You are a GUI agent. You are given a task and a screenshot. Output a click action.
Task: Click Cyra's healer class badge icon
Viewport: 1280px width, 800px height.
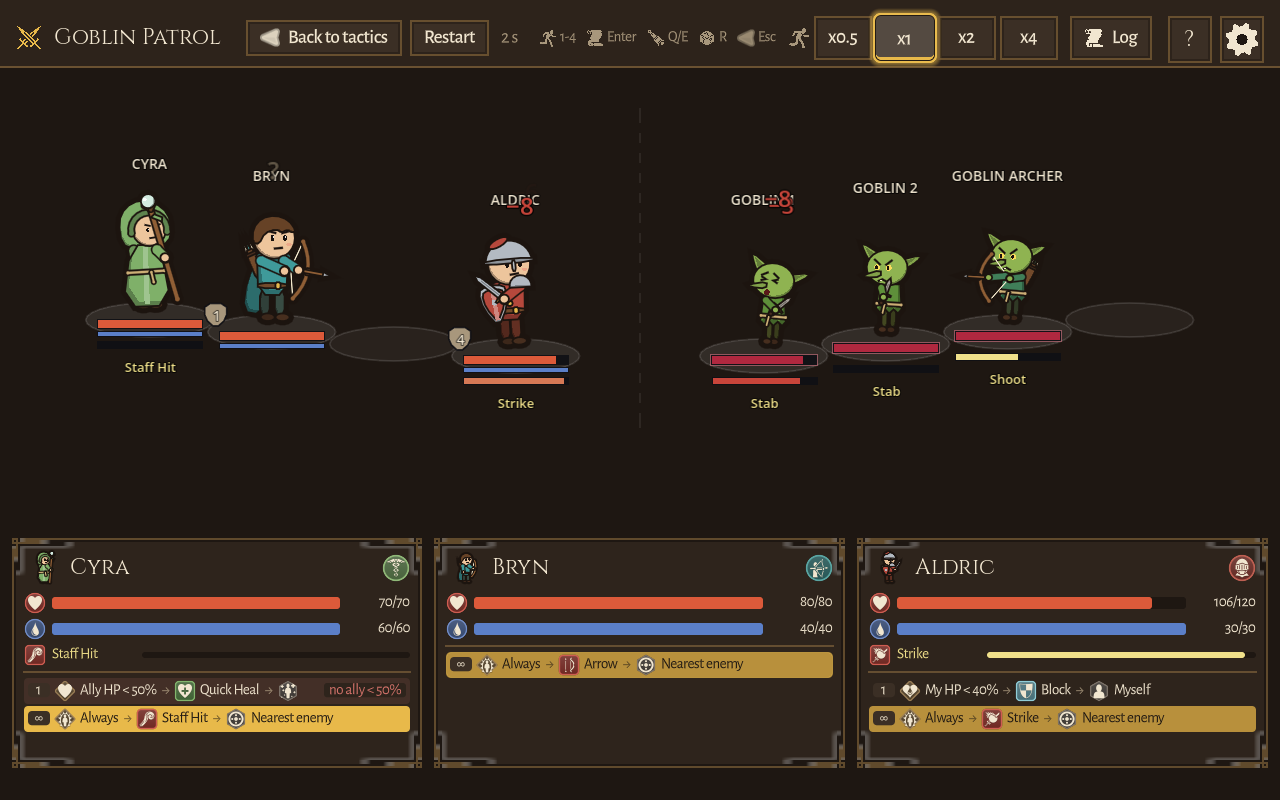pyautogui.click(x=396, y=568)
